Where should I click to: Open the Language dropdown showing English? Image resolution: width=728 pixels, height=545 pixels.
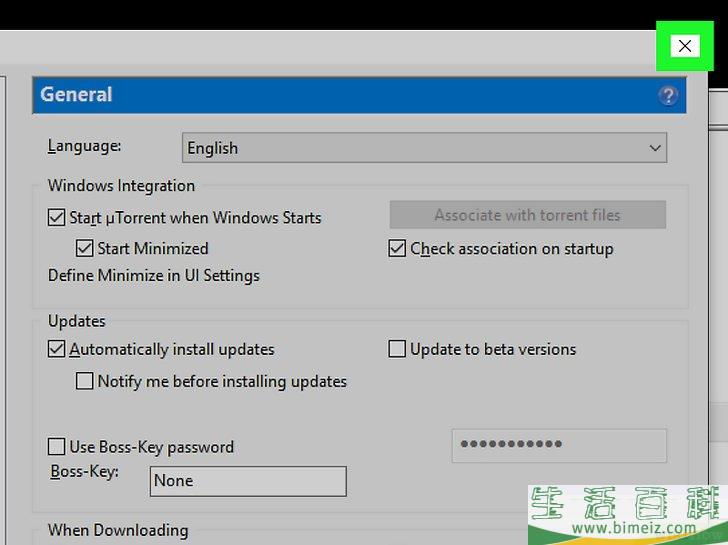[424, 148]
